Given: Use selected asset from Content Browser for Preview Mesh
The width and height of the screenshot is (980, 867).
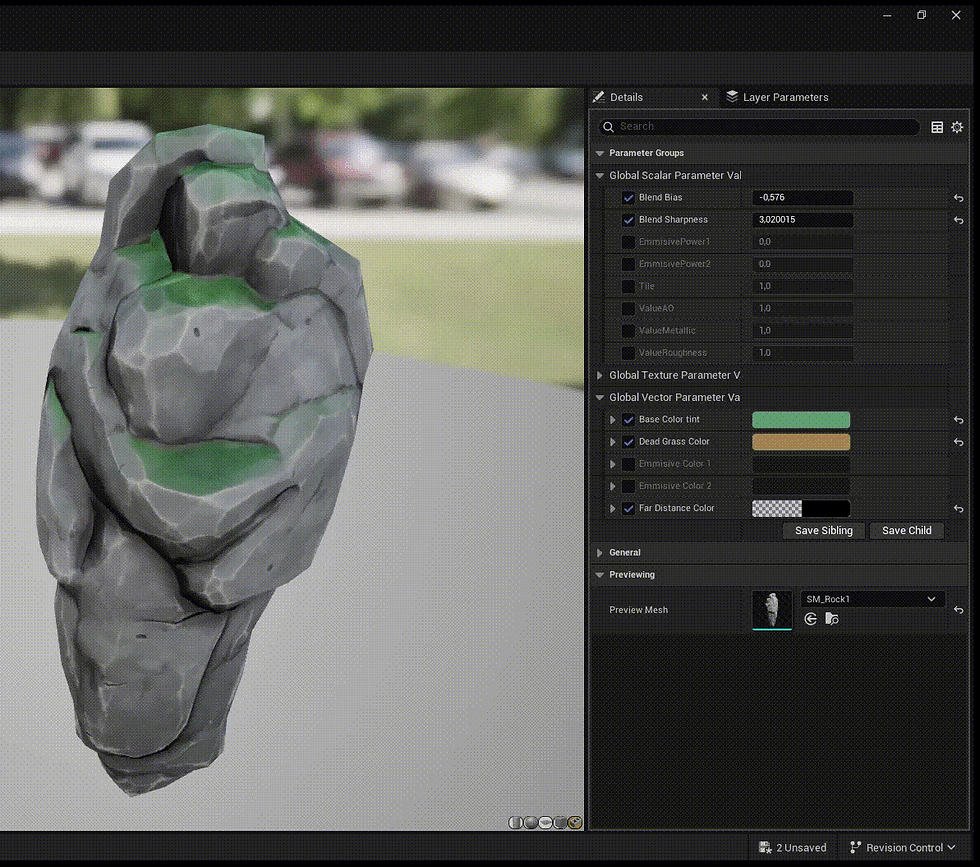Looking at the screenshot, I should [x=811, y=619].
